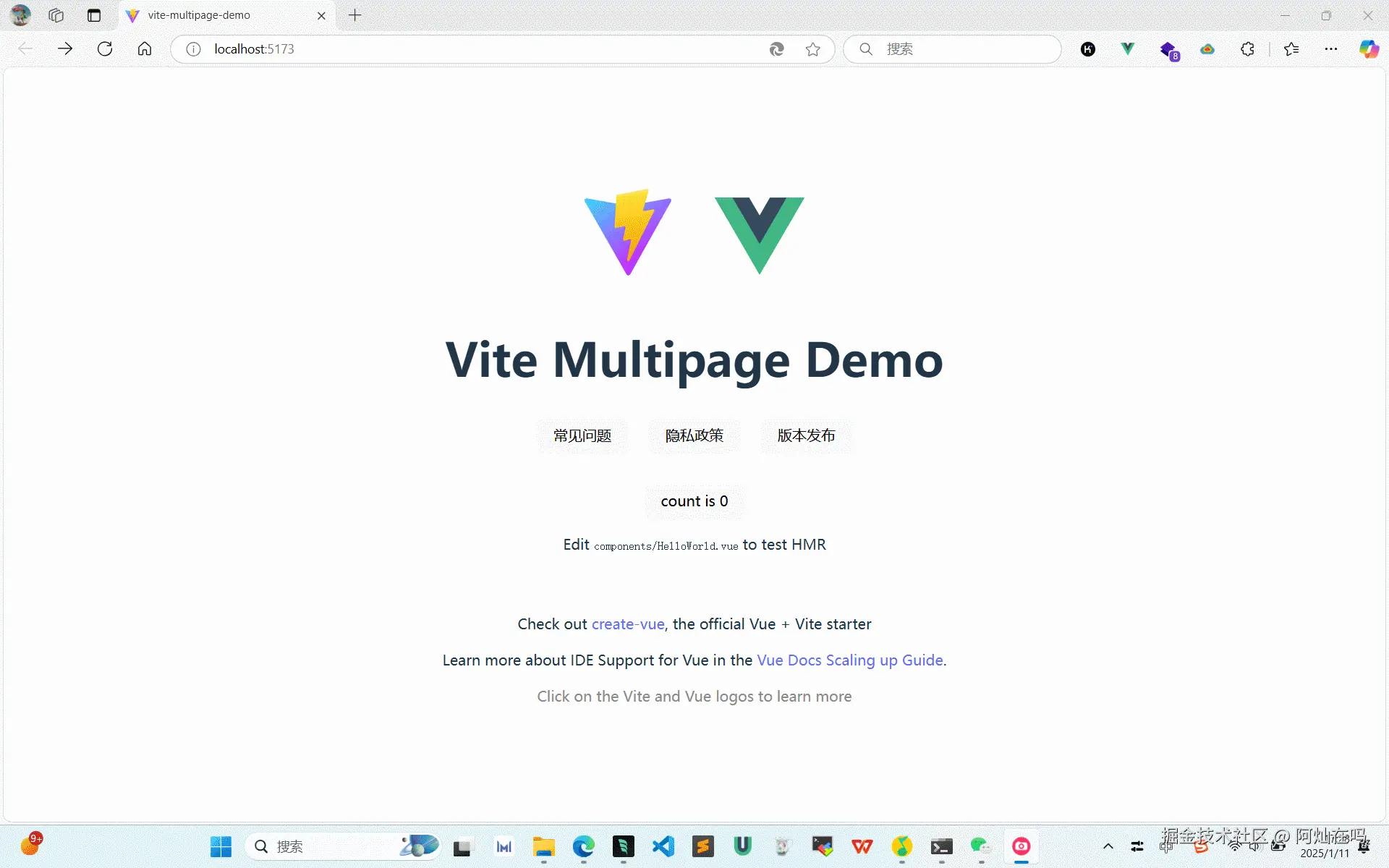Open browser settings and more menu

(1330, 49)
